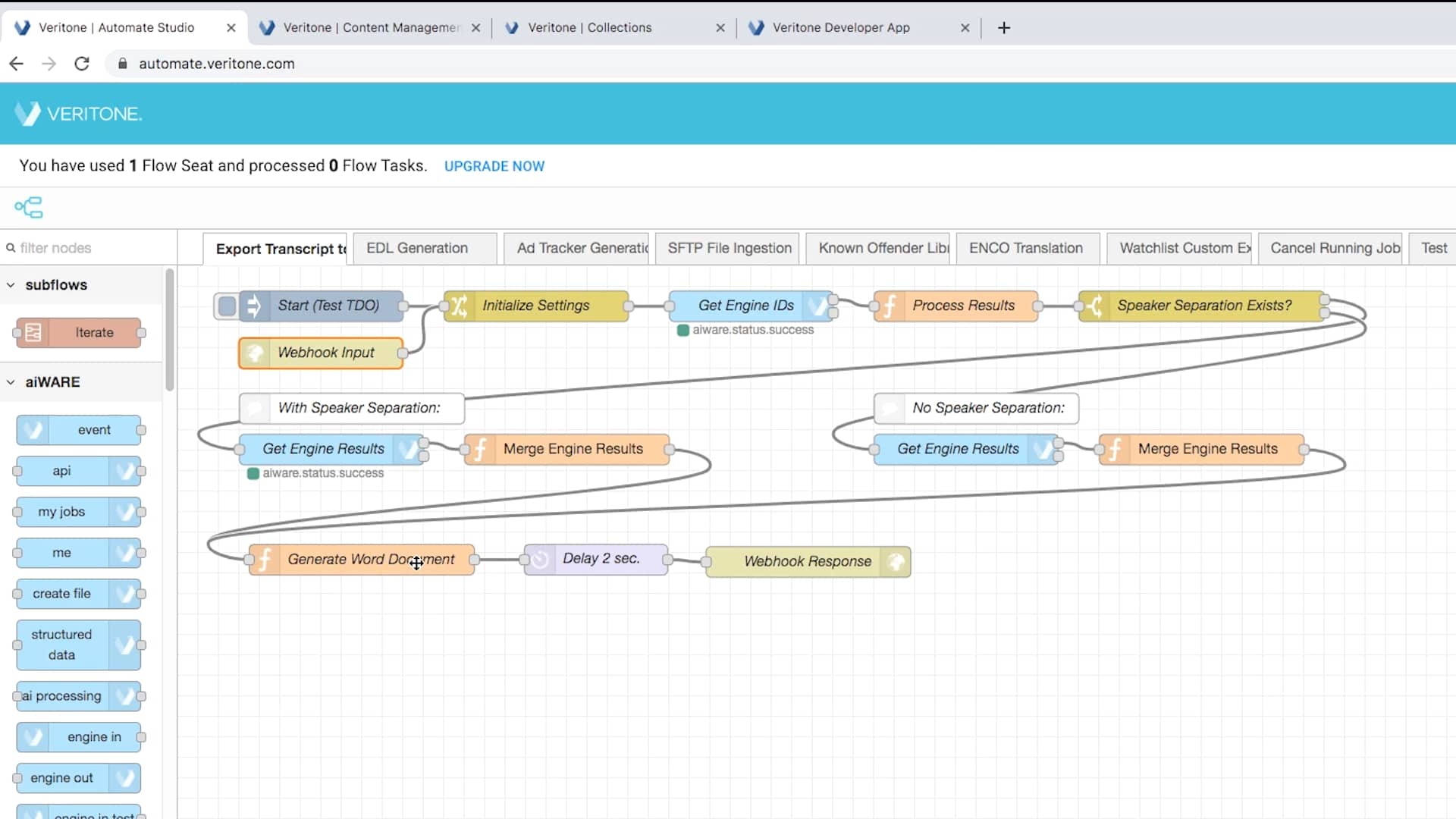Screen dimensions: 1456x819
Task: Select the With Speaker Separation comment node
Action: (x=352, y=408)
